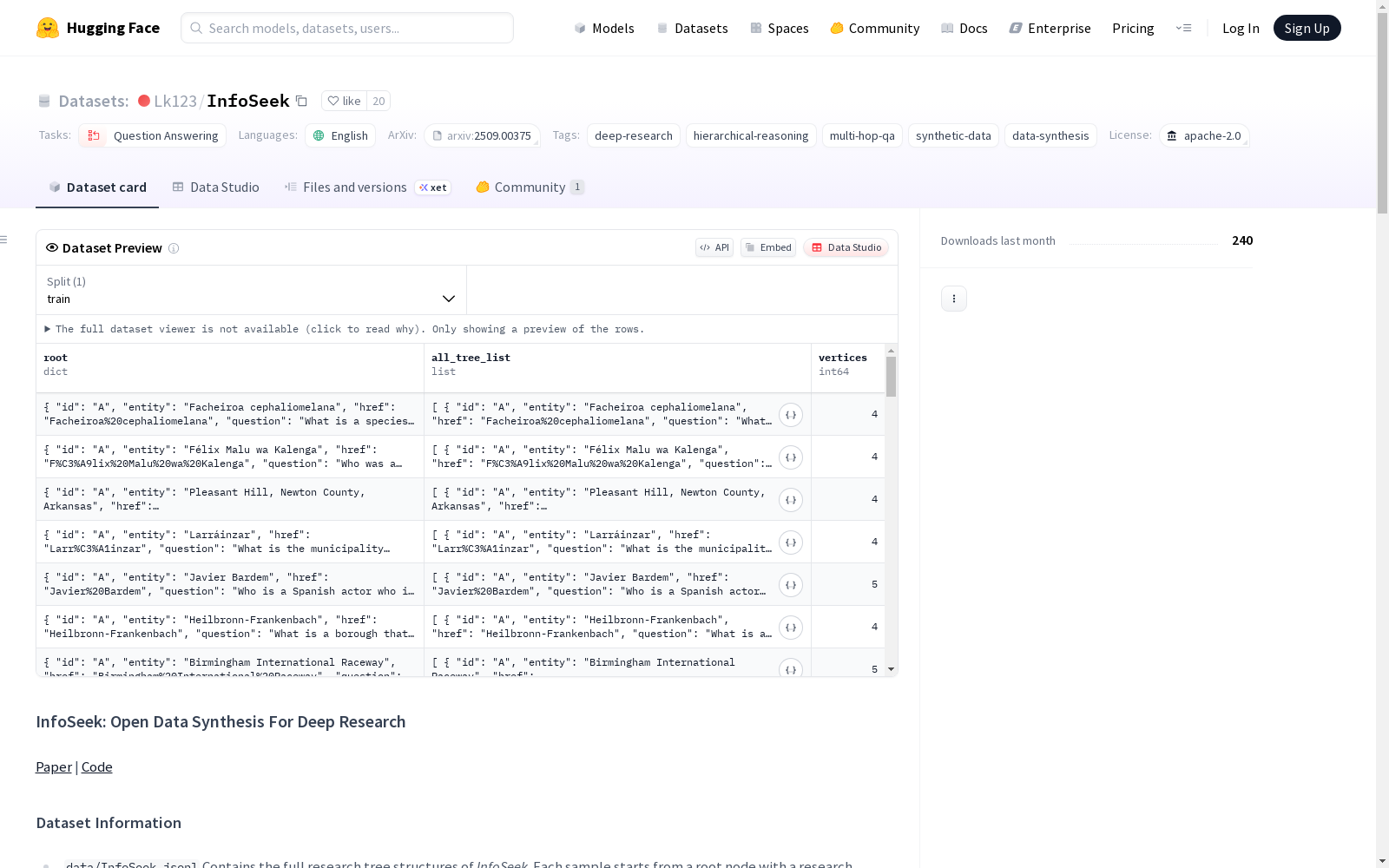Open the Pricing page
This screenshot has height=868, width=1389.
1133,29
